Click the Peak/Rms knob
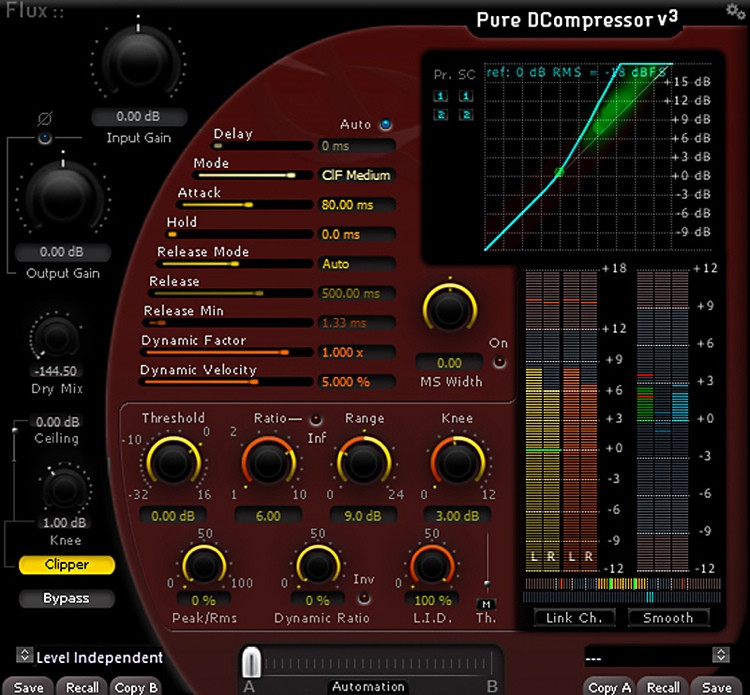750x695 pixels. click(x=204, y=566)
